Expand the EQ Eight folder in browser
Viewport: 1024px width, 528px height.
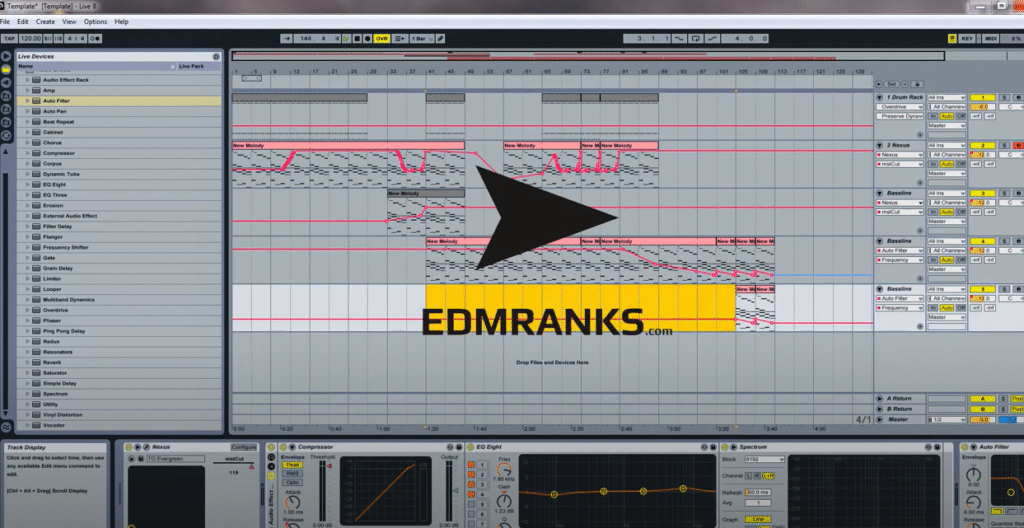coord(28,184)
